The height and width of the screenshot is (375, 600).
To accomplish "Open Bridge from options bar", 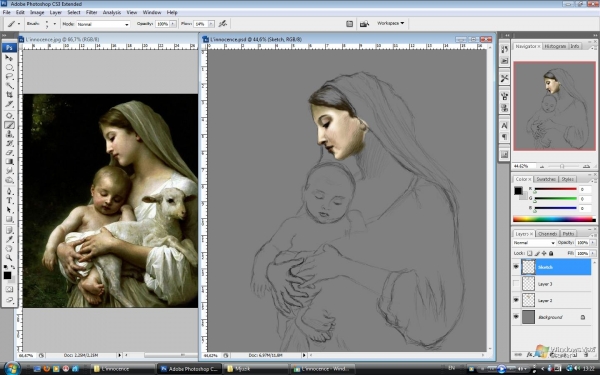I will pyautogui.click(x=364, y=24).
